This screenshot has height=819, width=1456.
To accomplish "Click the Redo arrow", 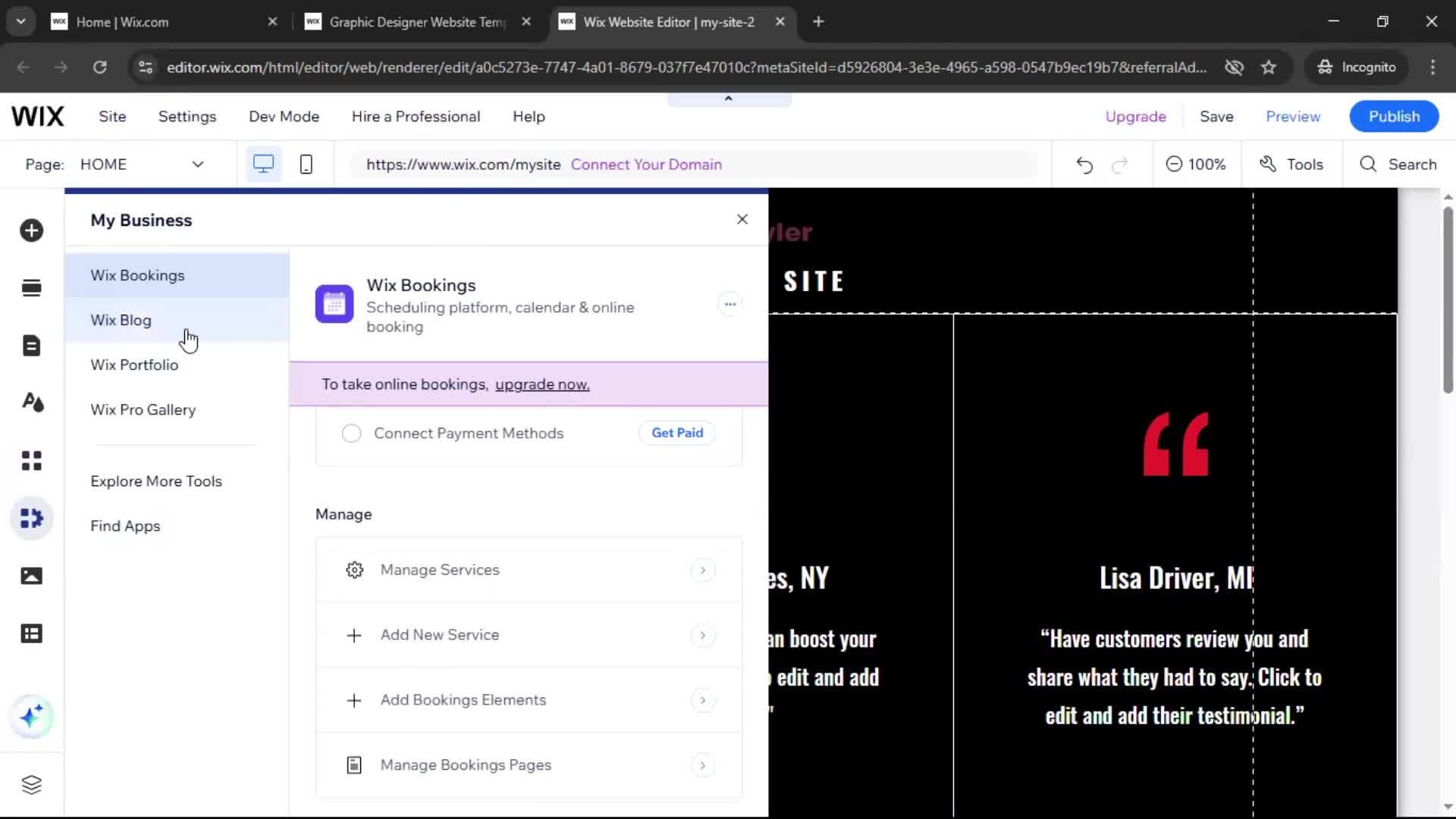I will (x=1120, y=165).
